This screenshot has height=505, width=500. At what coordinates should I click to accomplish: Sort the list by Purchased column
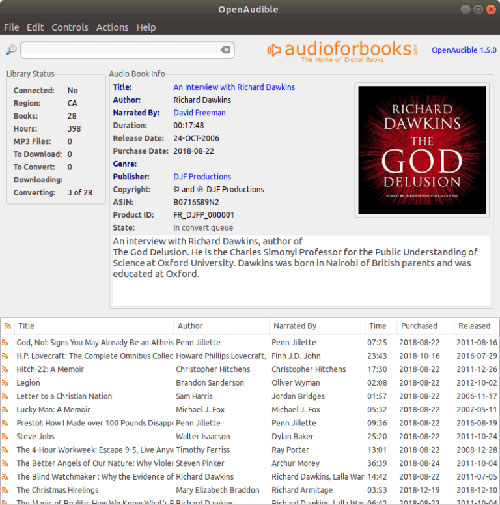click(x=425, y=326)
